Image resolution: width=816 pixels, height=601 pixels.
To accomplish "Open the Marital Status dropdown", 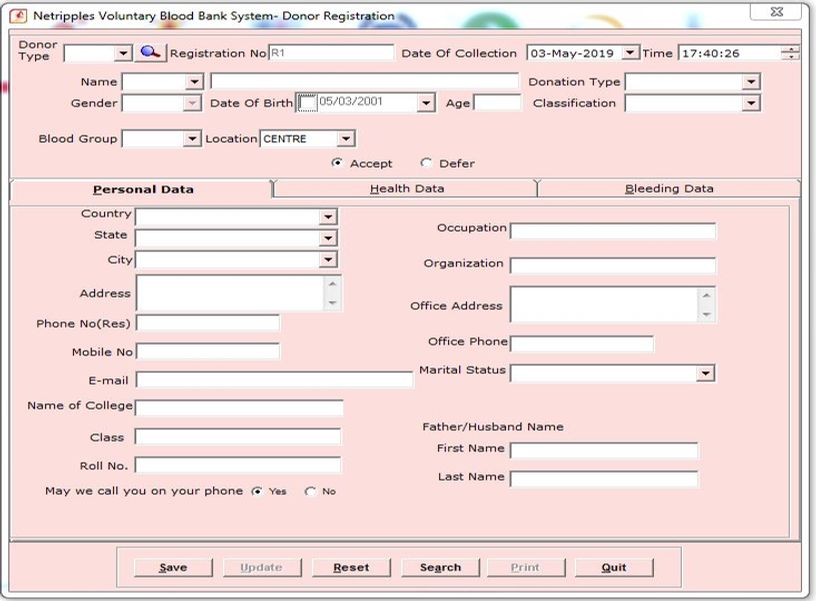I will click(x=705, y=373).
